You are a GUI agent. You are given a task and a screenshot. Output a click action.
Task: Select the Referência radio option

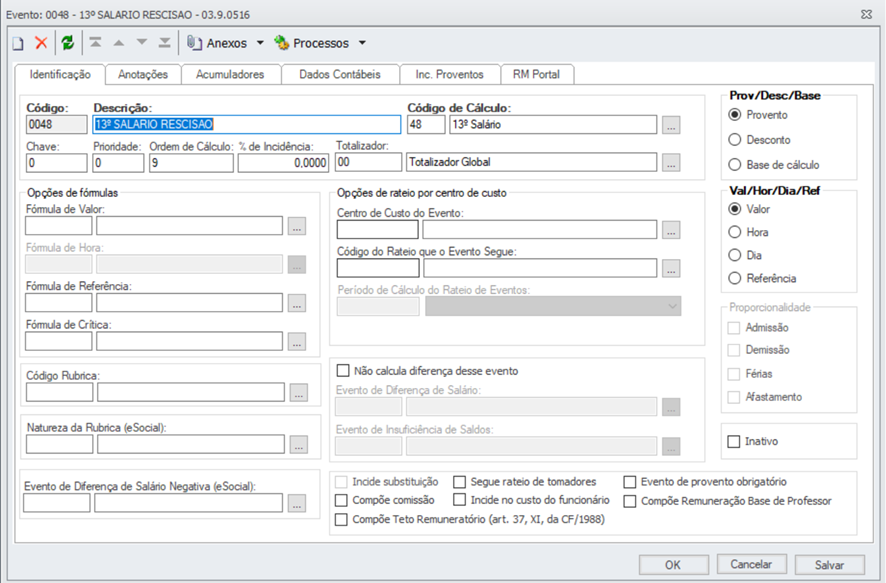pos(735,279)
